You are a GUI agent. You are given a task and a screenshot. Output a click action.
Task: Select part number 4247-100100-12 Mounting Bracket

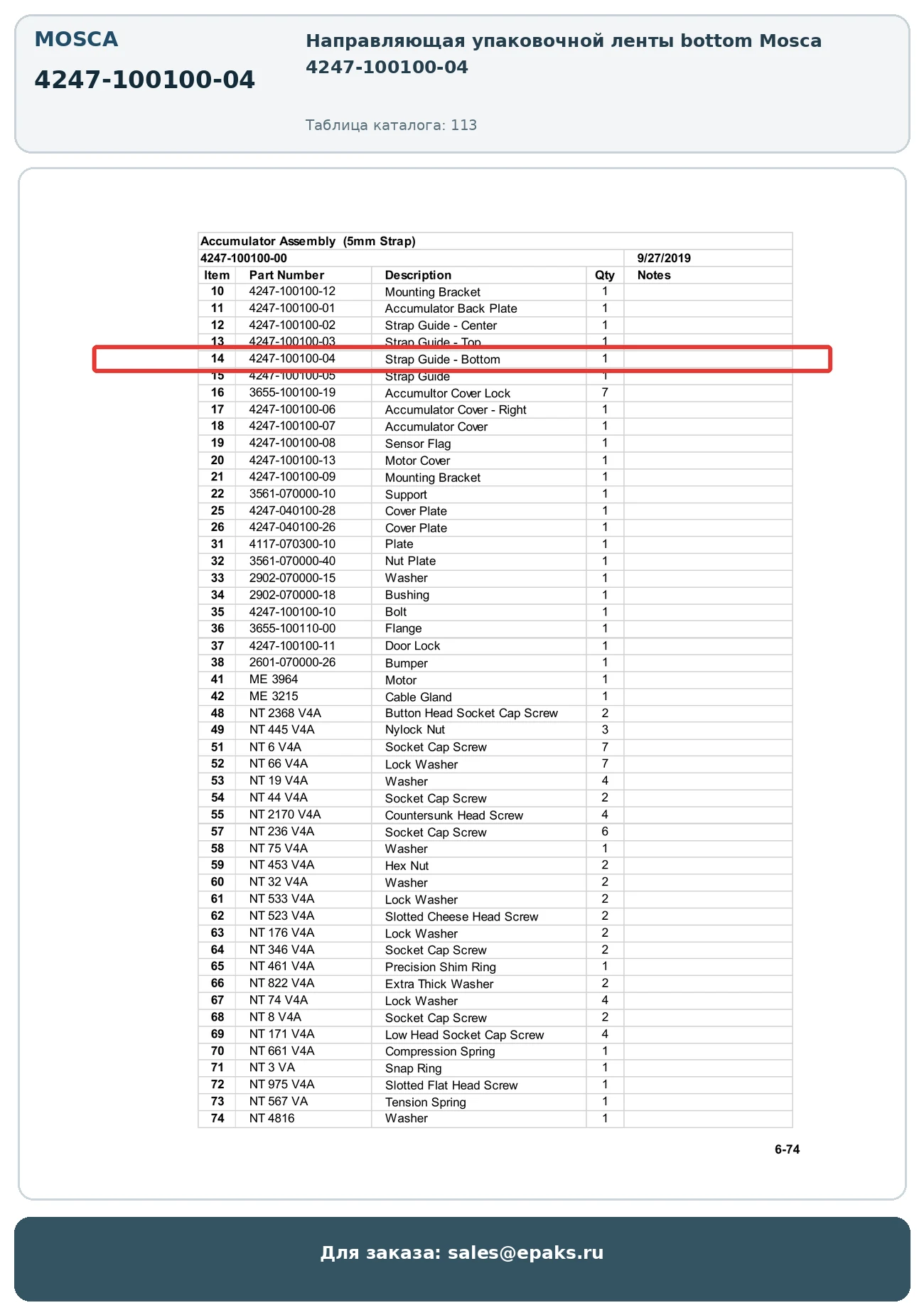click(292, 291)
